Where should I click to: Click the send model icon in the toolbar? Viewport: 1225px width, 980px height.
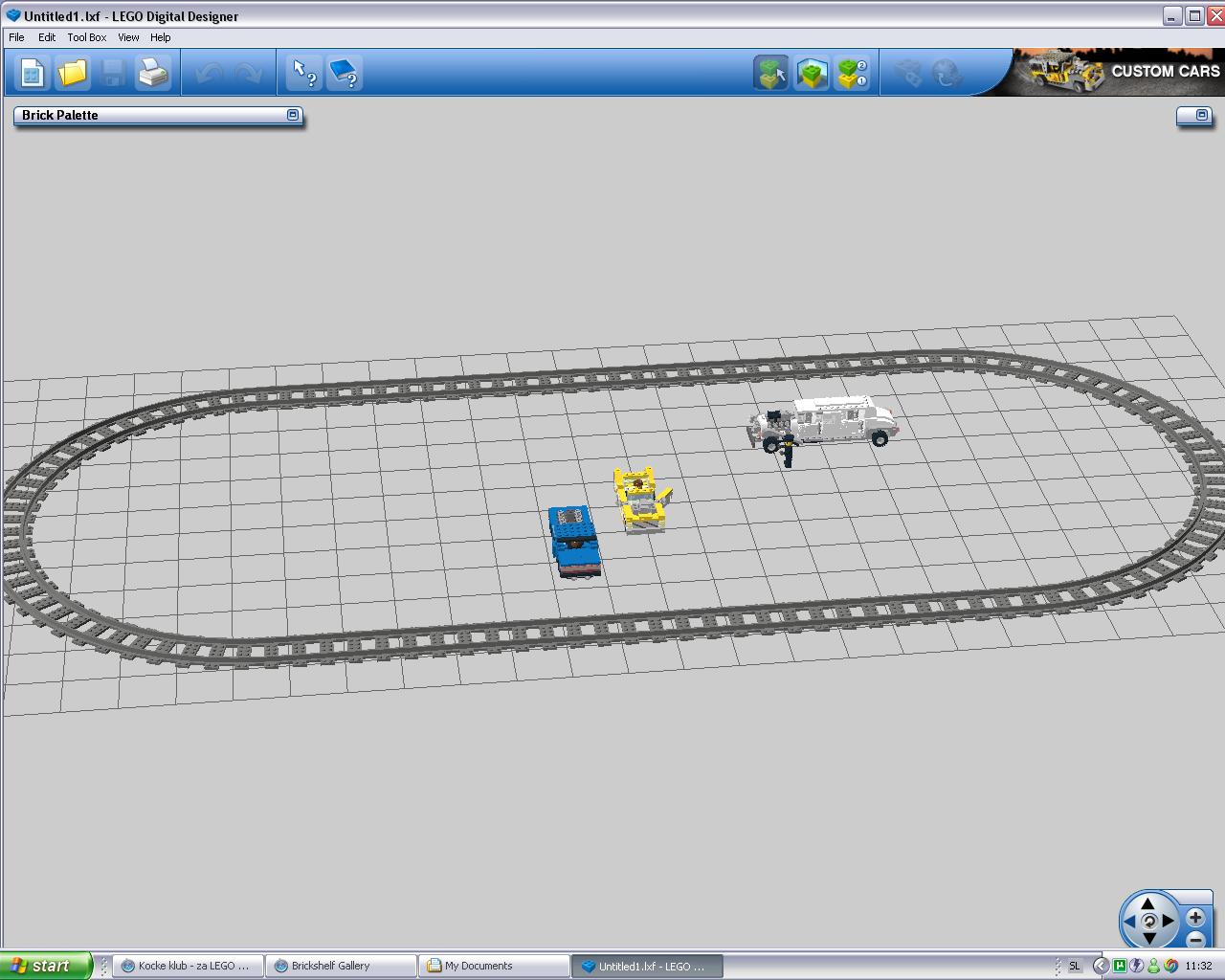907,73
